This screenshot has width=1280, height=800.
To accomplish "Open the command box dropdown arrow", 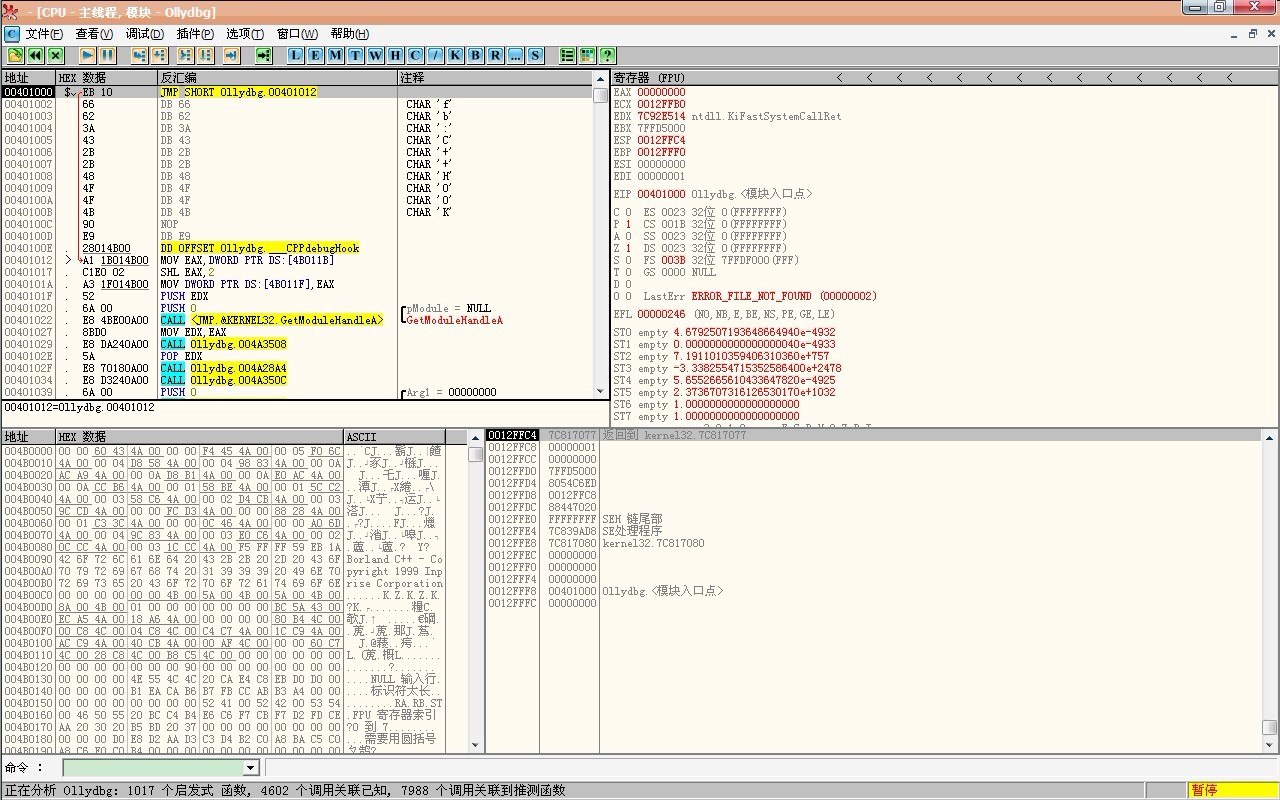I will click(251, 768).
